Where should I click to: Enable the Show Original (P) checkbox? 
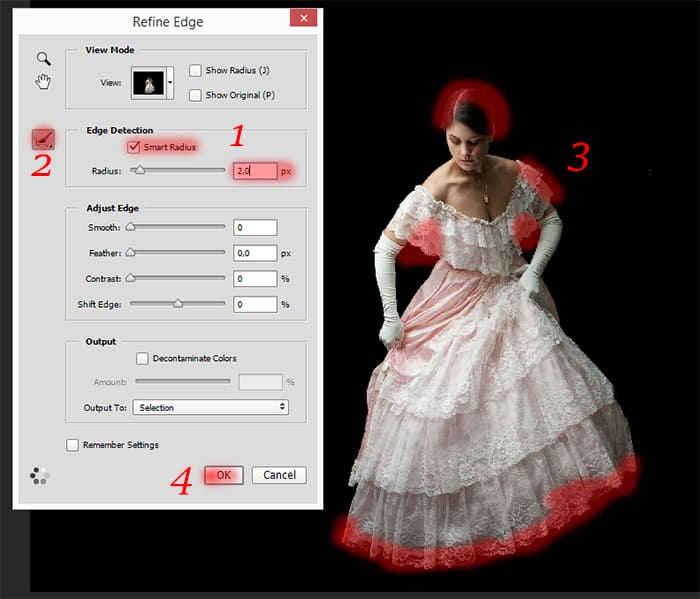pyautogui.click(x=195, y=95)
